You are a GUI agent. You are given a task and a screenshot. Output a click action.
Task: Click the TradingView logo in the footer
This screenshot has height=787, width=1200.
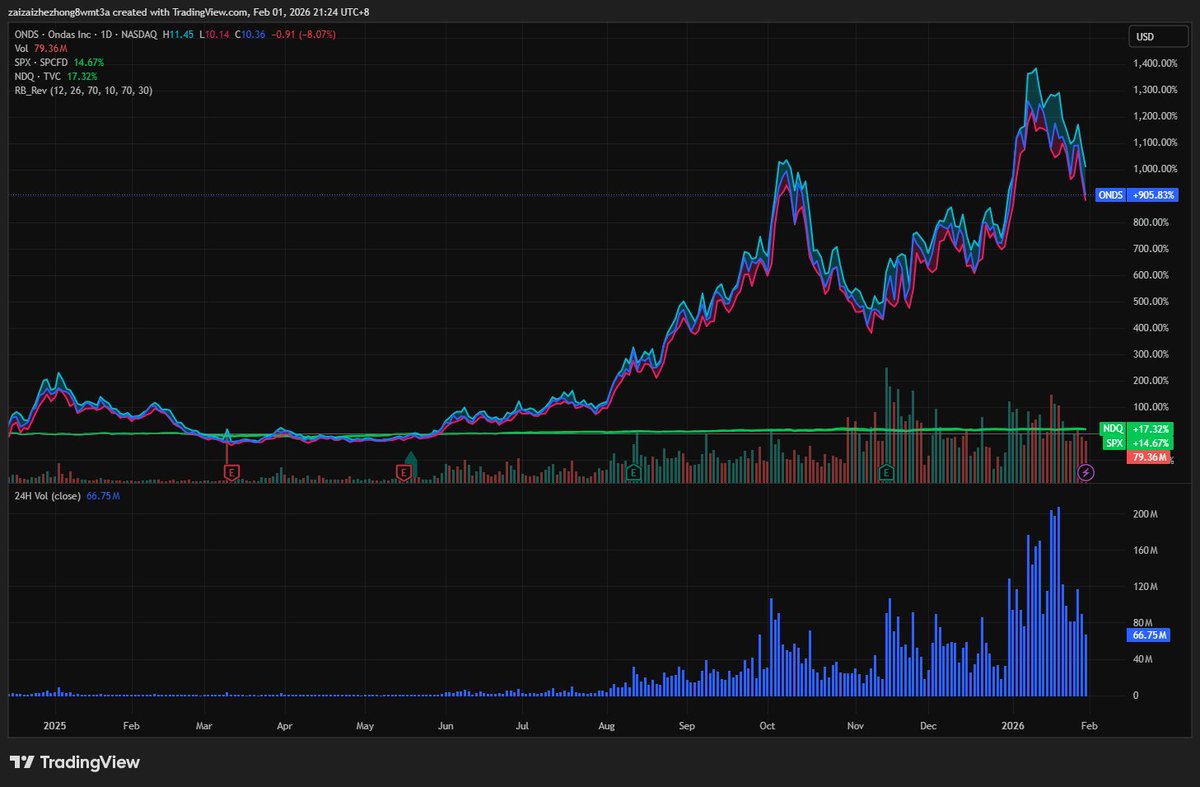[x=74, y=761]
